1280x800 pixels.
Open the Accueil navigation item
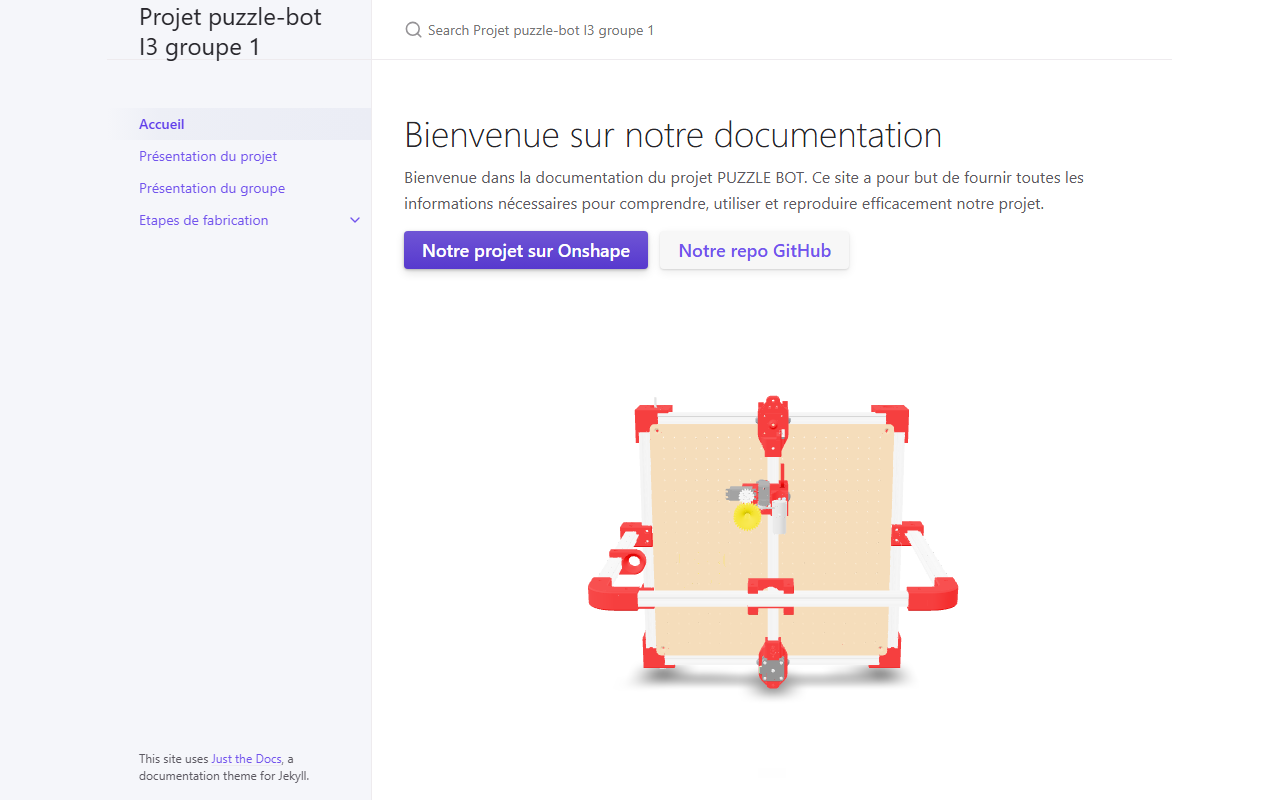239,124
